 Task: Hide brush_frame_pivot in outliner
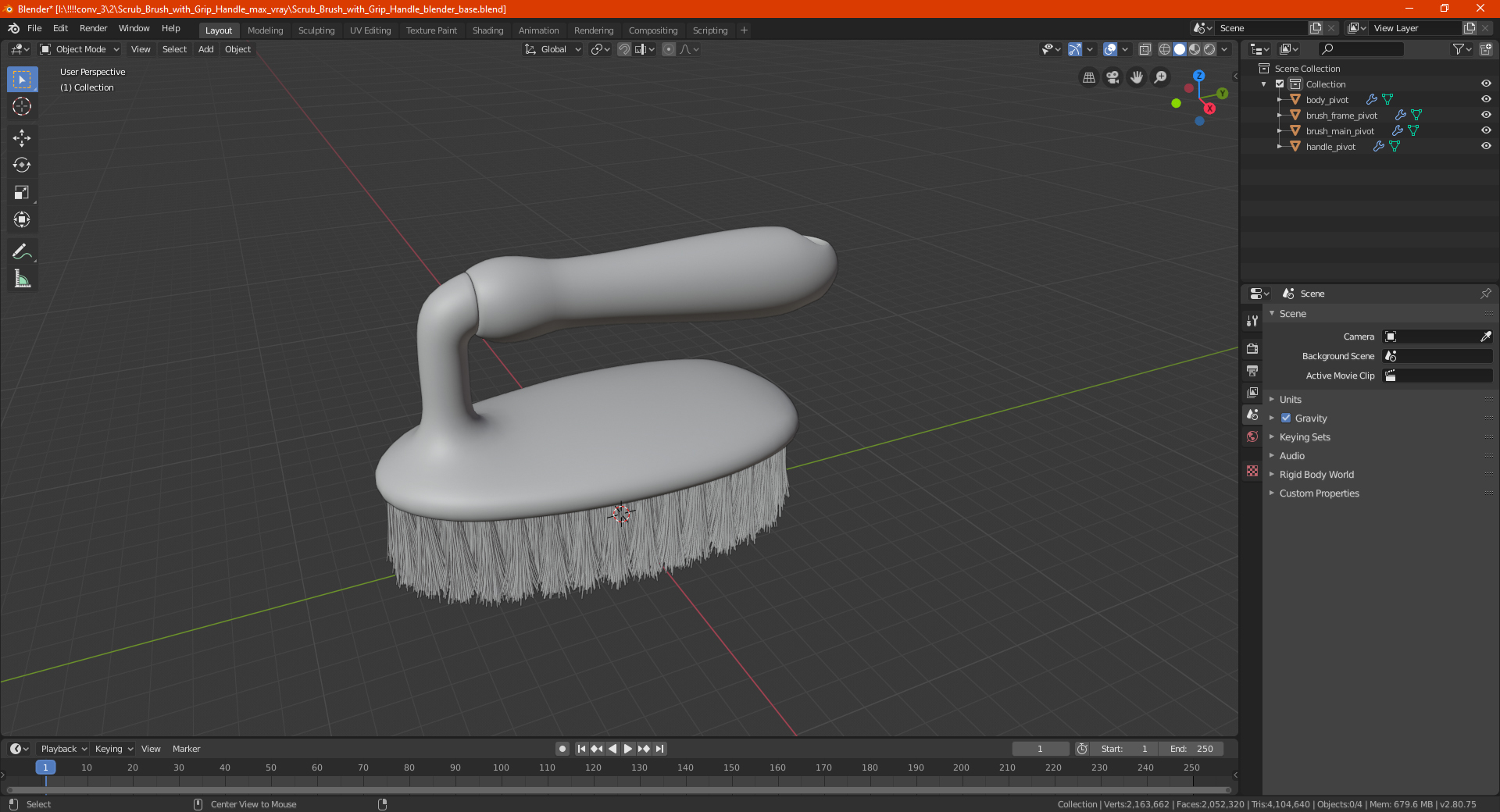pyautogui.click(x=1486, y=115)
